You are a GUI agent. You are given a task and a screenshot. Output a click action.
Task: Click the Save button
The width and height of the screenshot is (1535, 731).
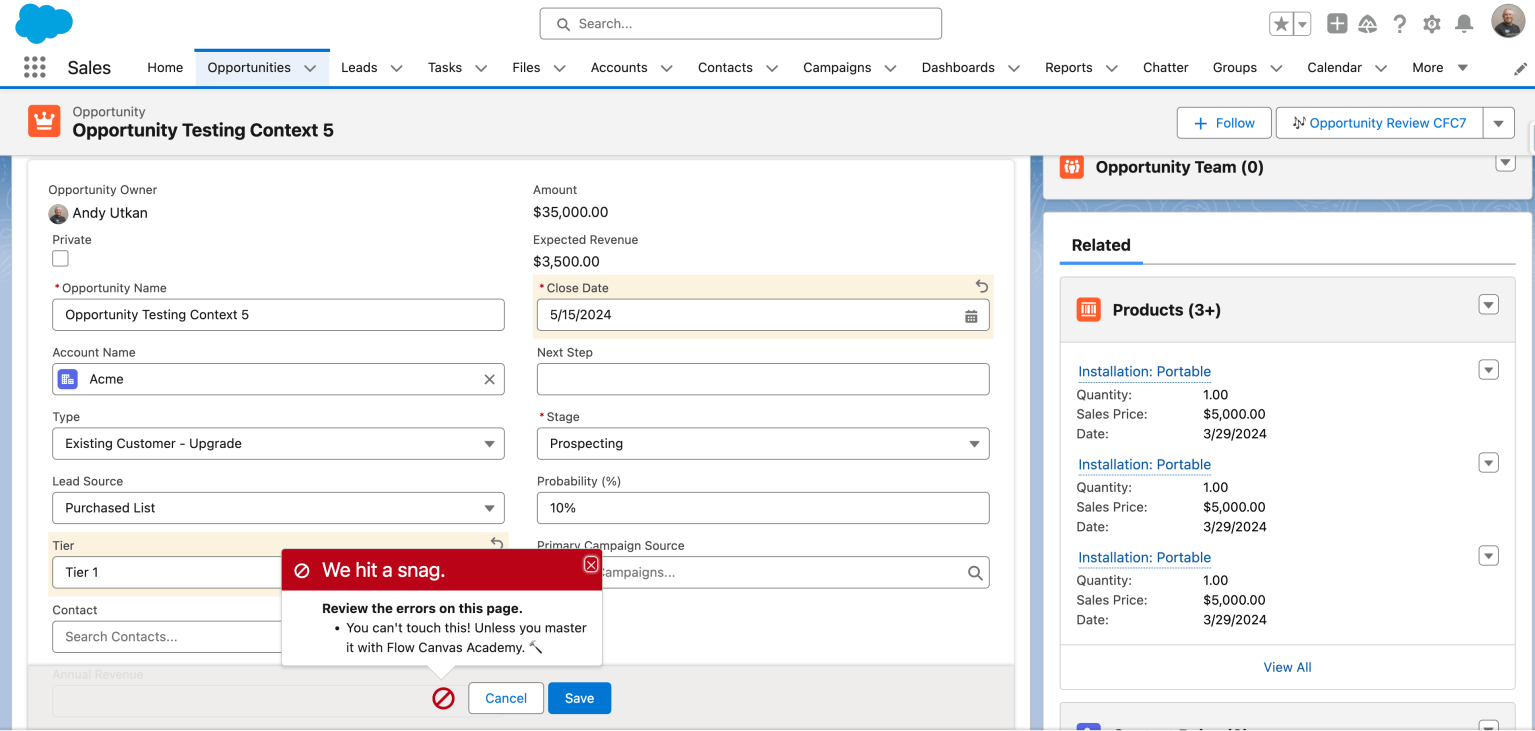[579, 698]
